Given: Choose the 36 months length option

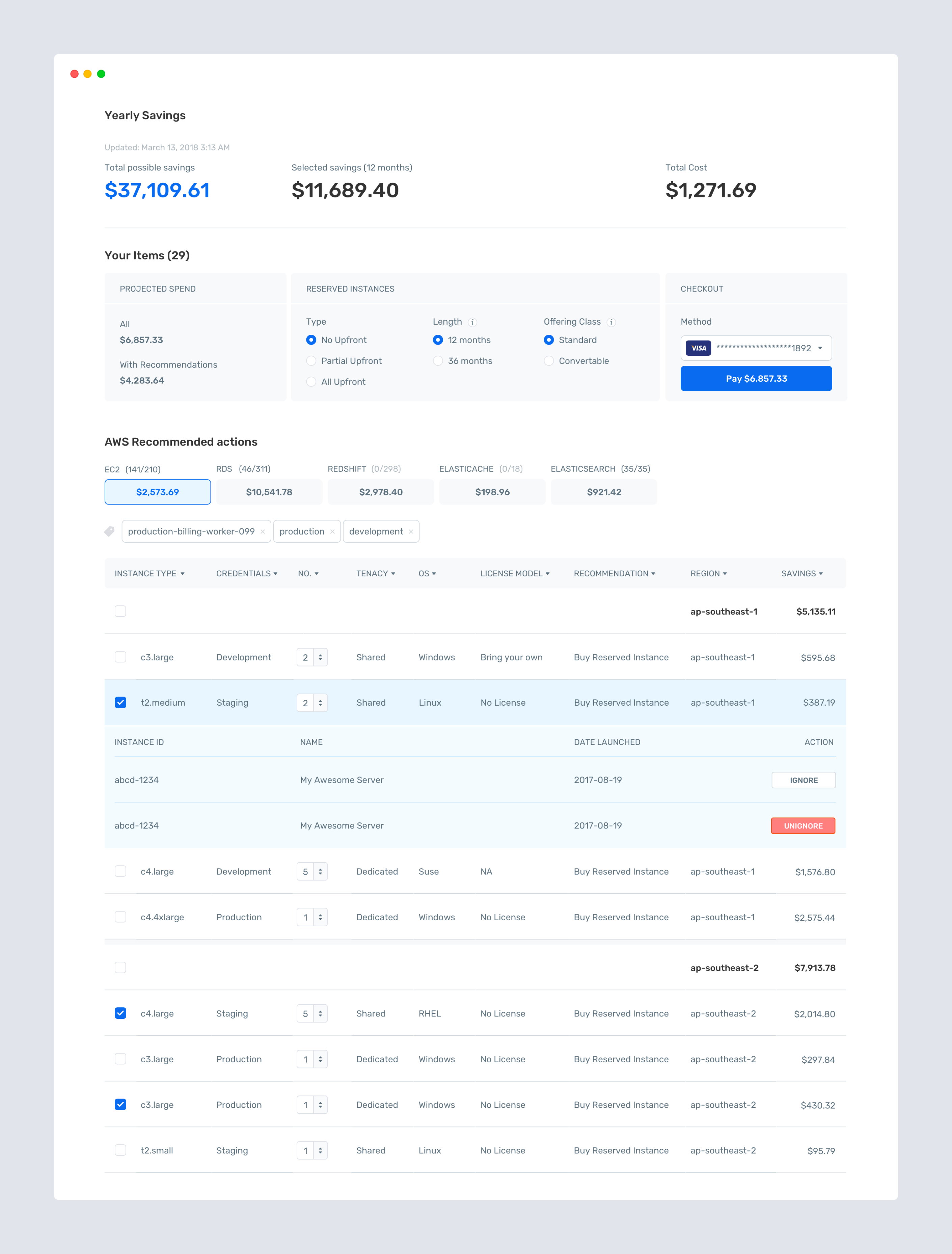Looking at the screenshot, I should point(438,360).
